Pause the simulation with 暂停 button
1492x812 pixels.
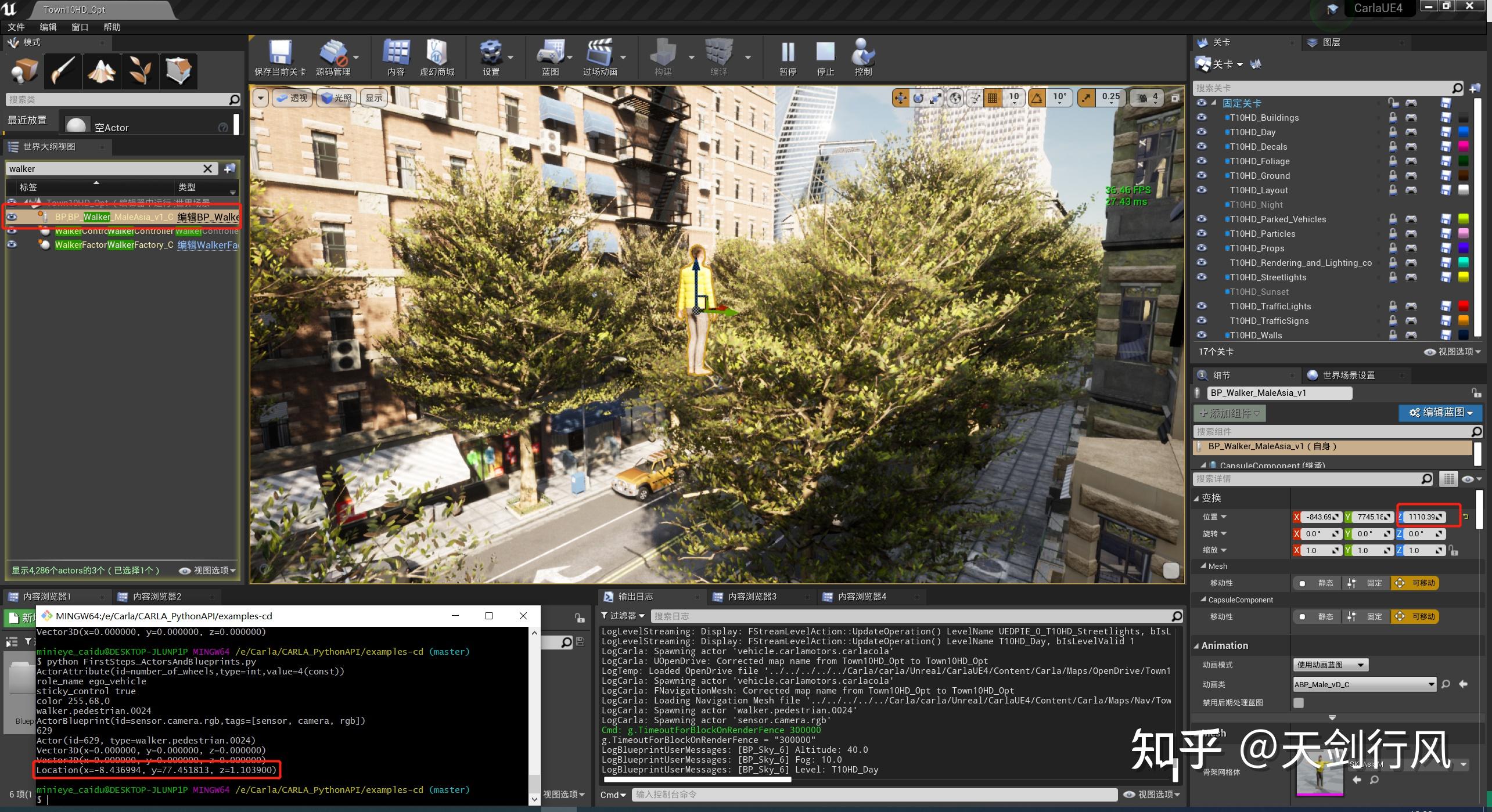(788, 57)
